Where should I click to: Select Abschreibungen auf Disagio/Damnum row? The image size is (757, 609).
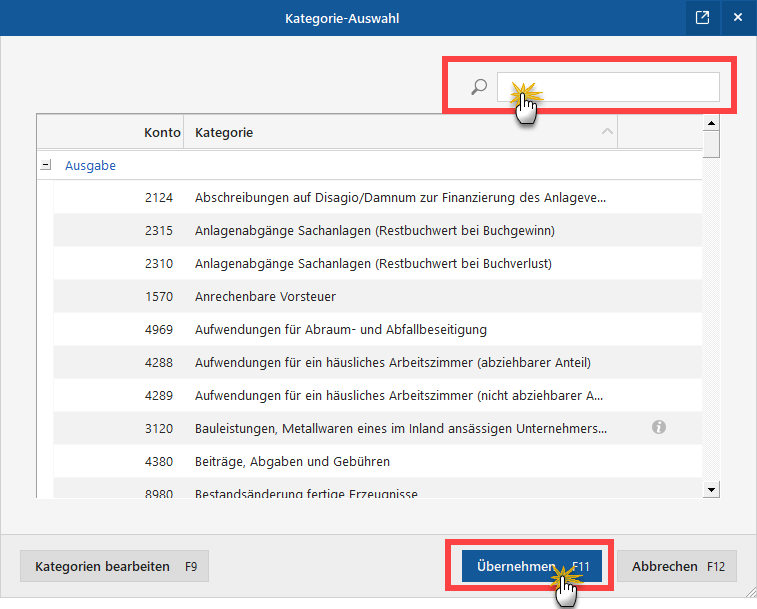click(x=378, y=198)
